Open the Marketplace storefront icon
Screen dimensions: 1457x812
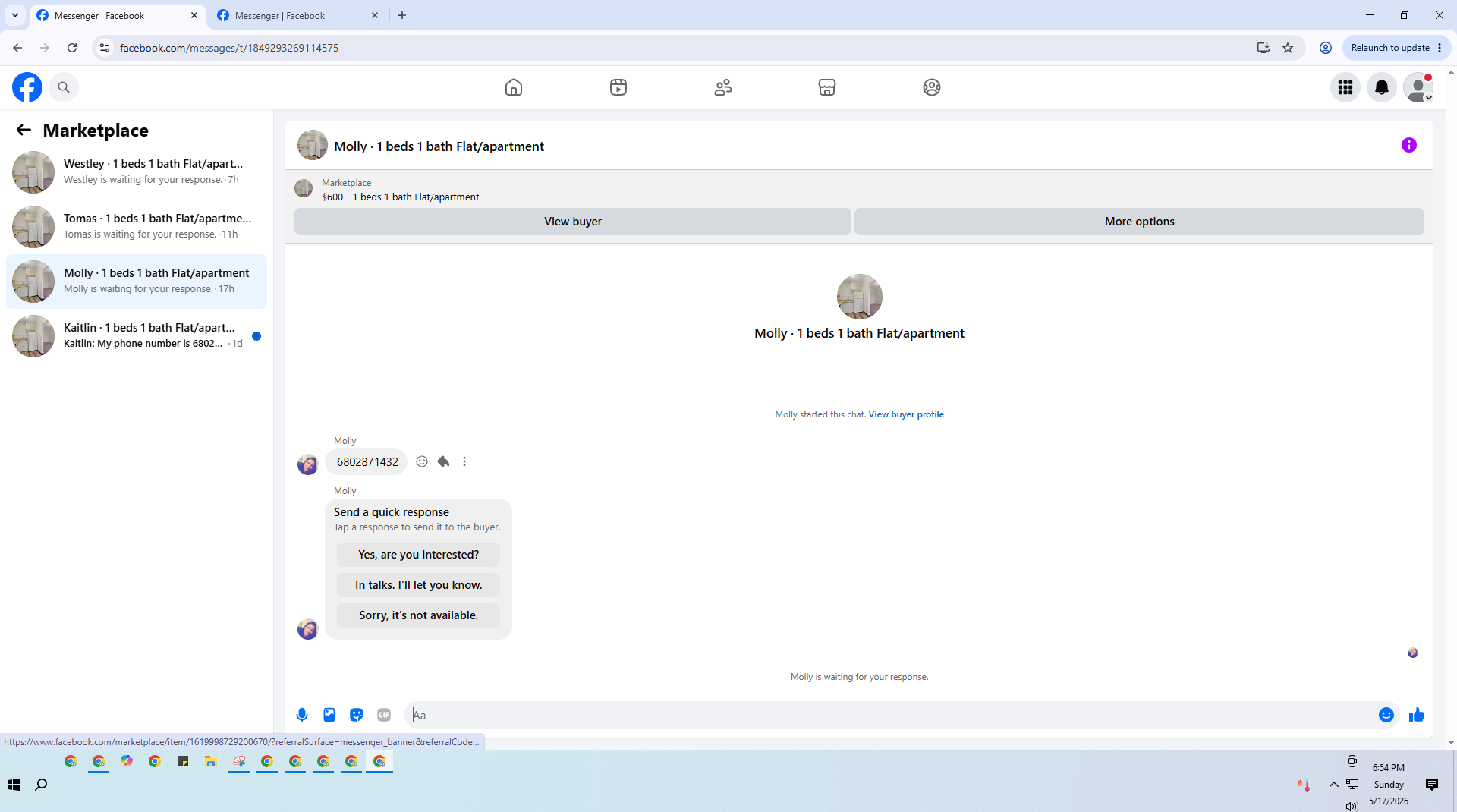pos(827,87)
